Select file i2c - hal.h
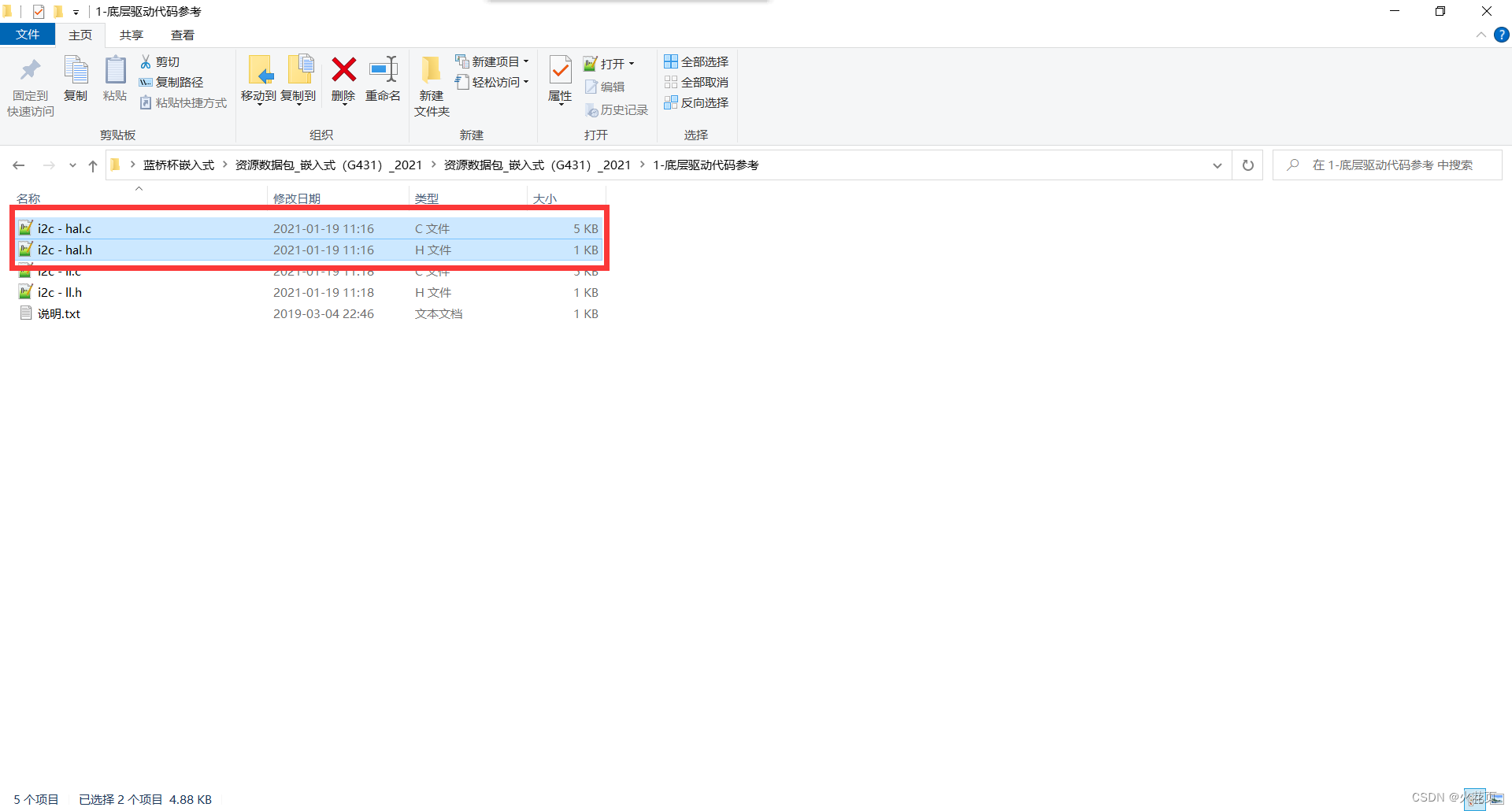The image size is (1512, 811). coord(309,250)
